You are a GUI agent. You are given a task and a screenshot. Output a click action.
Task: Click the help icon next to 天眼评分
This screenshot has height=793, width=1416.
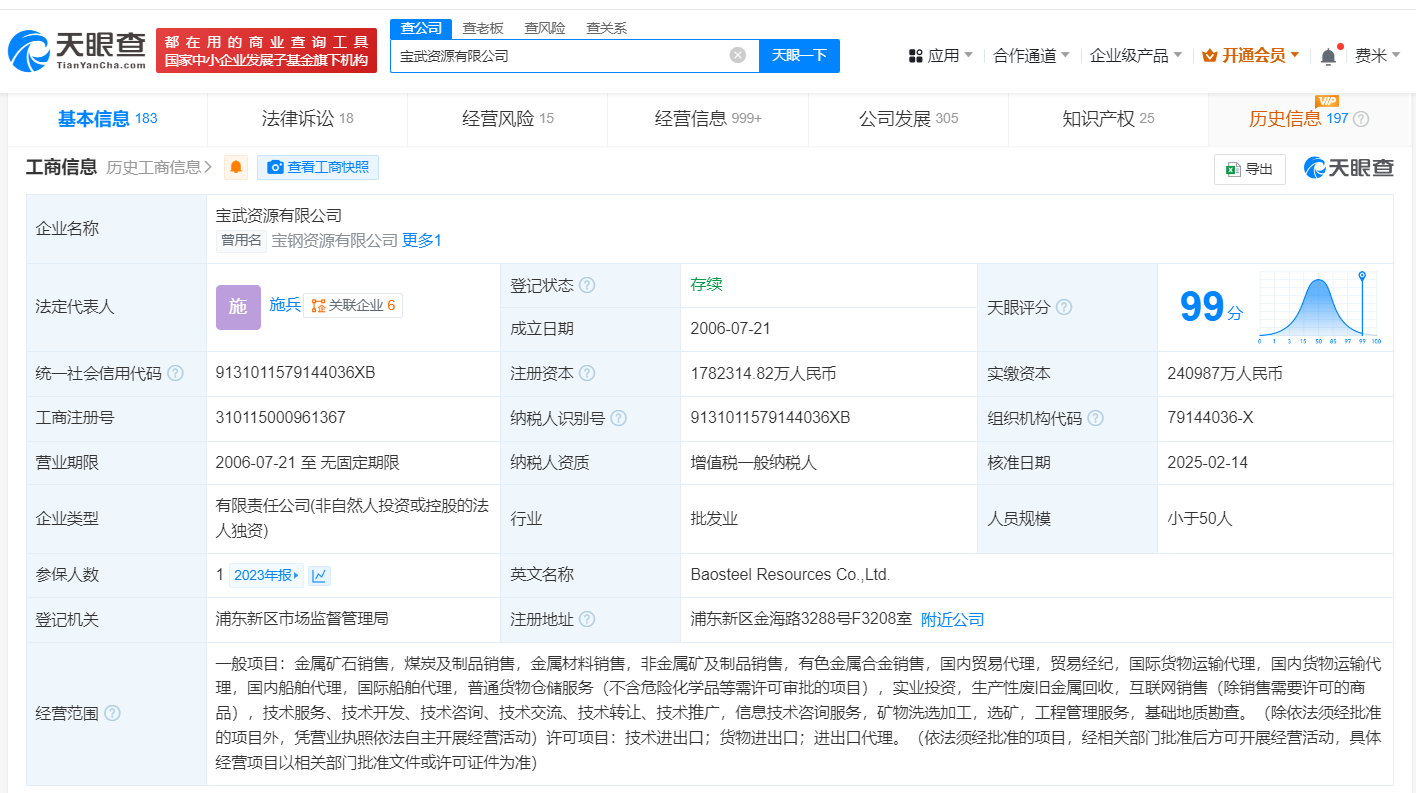[x=1064, y=307]
